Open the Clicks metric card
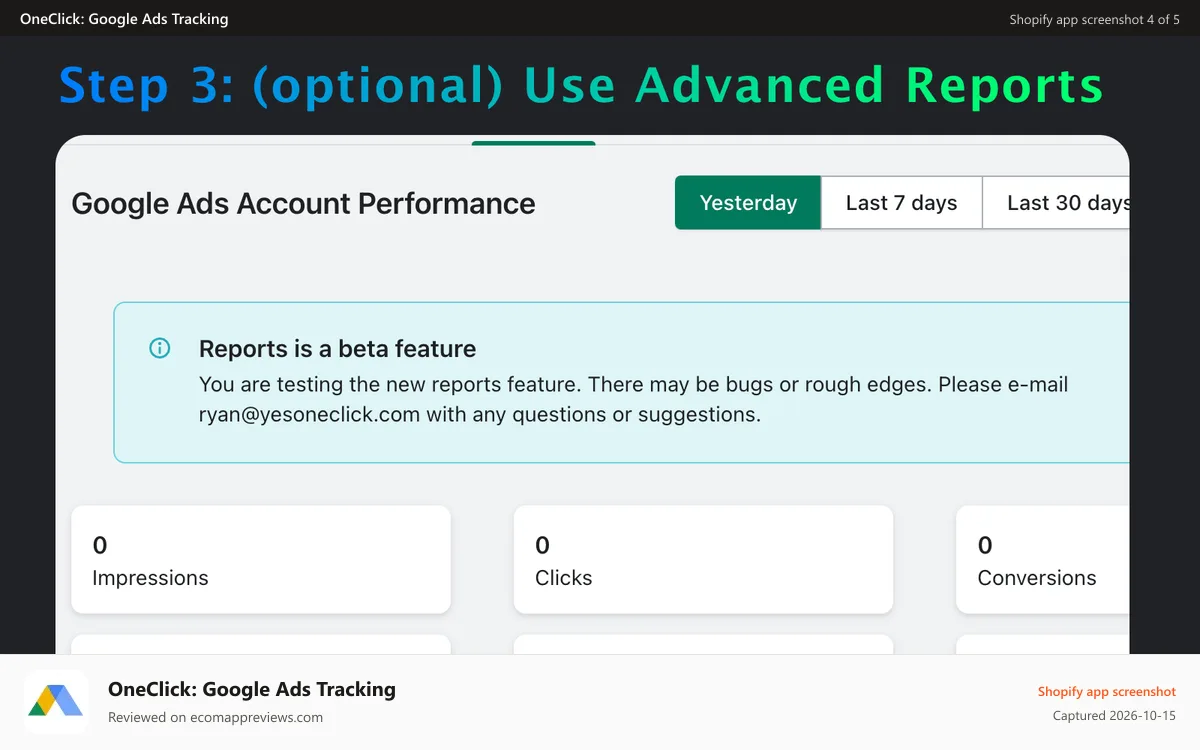The image size is (1200, 750). 703,560
